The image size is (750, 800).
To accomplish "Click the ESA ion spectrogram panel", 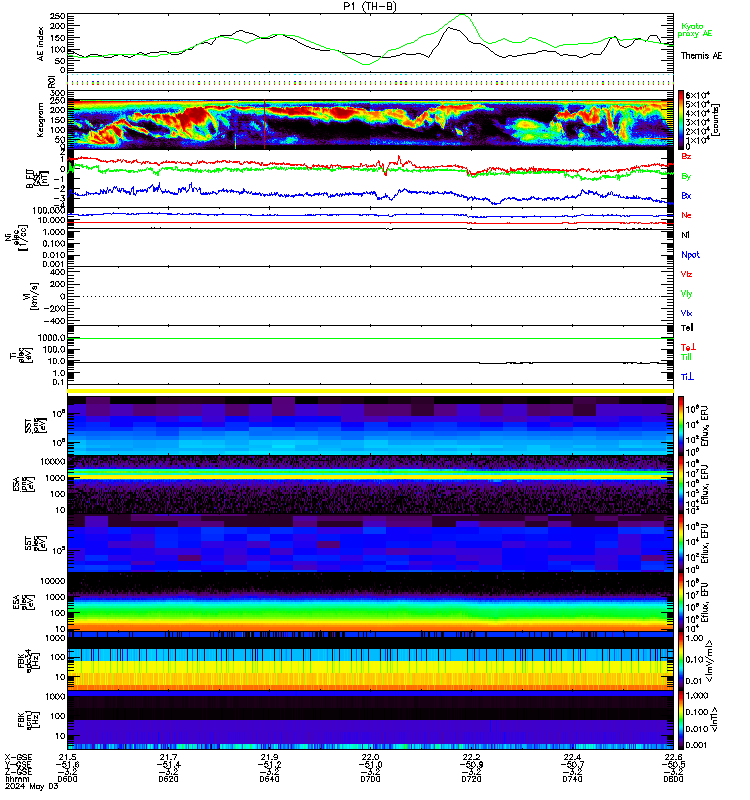I will 370,484.
